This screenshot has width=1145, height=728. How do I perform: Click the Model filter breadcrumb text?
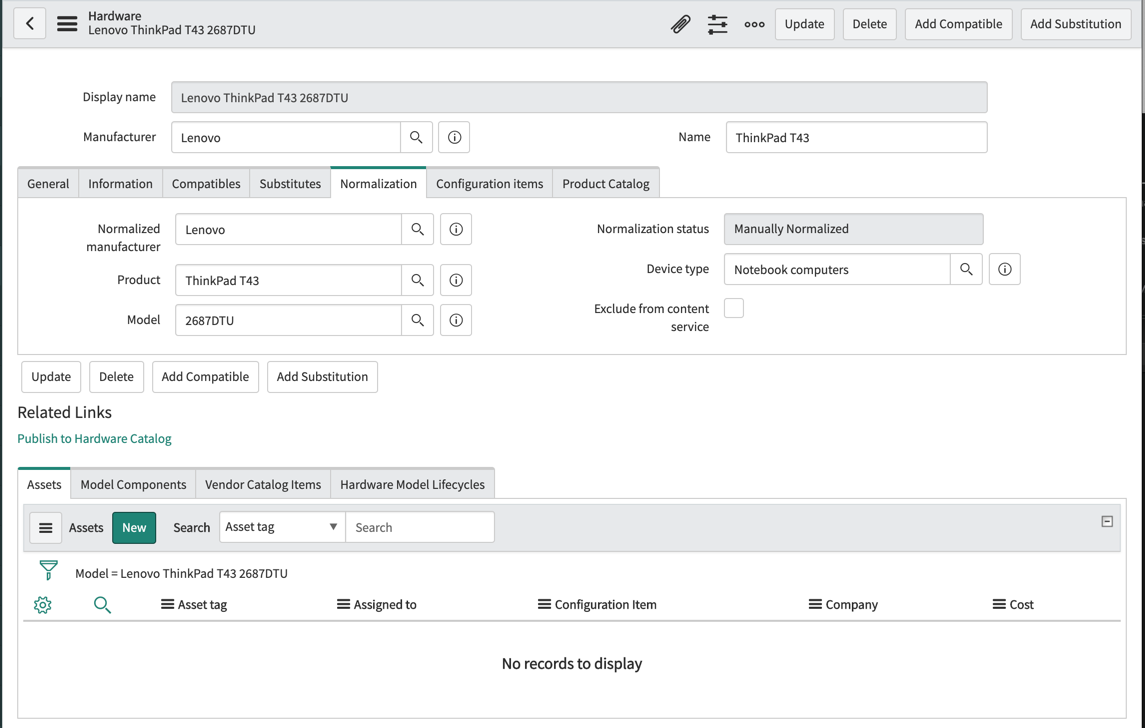click(181, 574)
